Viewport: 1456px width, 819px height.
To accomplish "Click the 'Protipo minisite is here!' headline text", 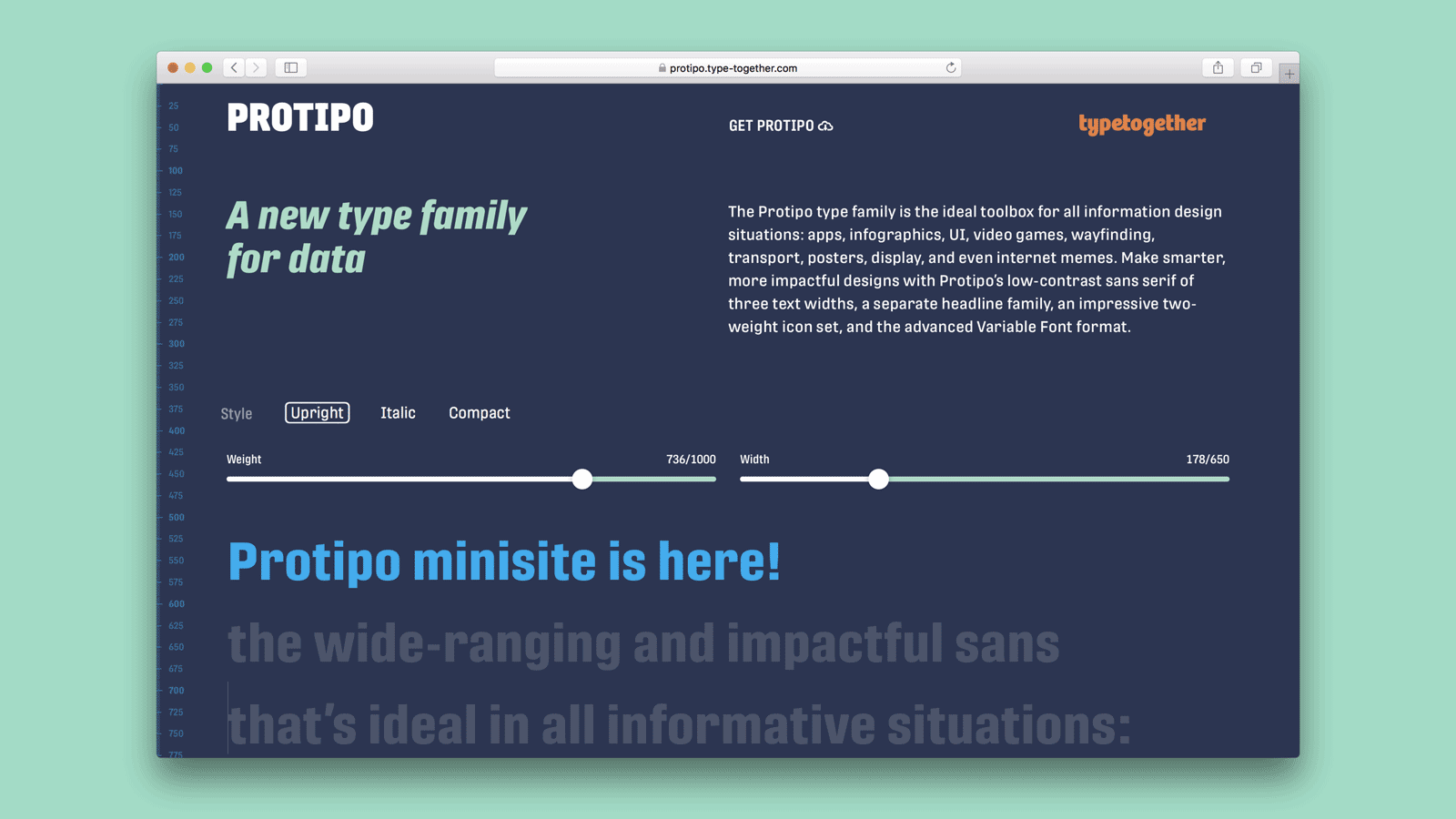I will 504,561.
